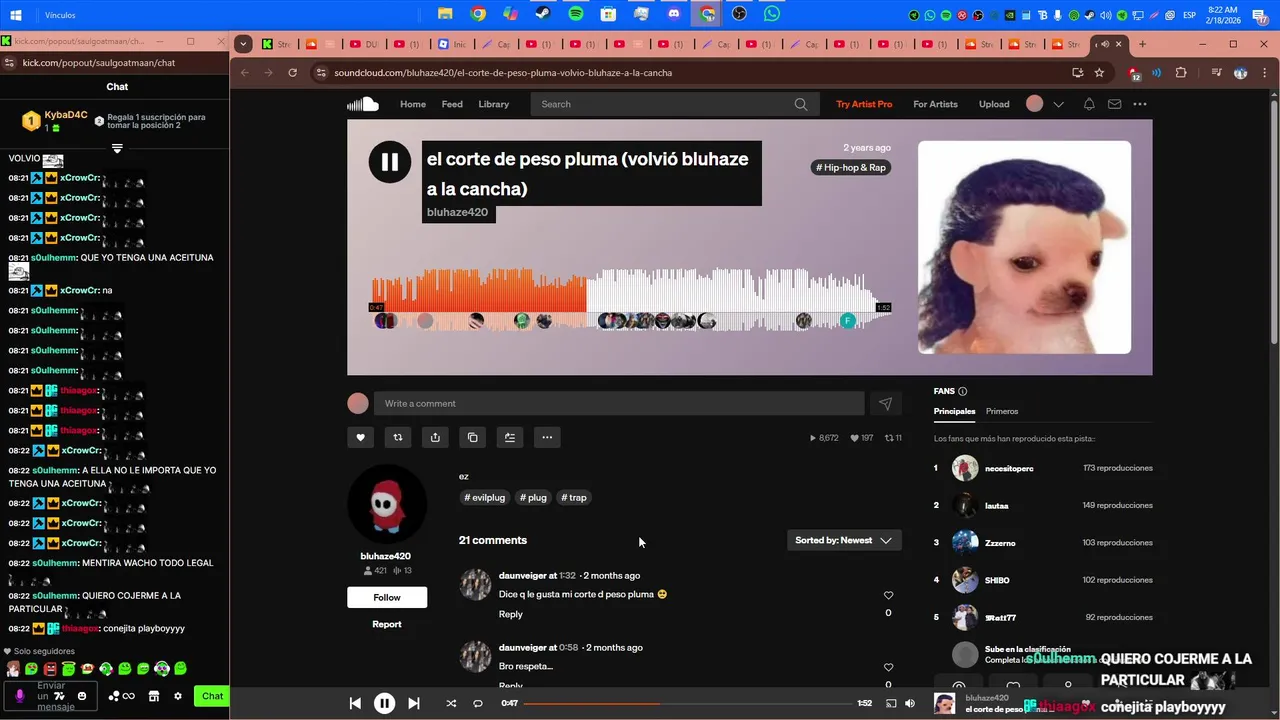Open the 'For Artists' link

(x=935, y=104)
